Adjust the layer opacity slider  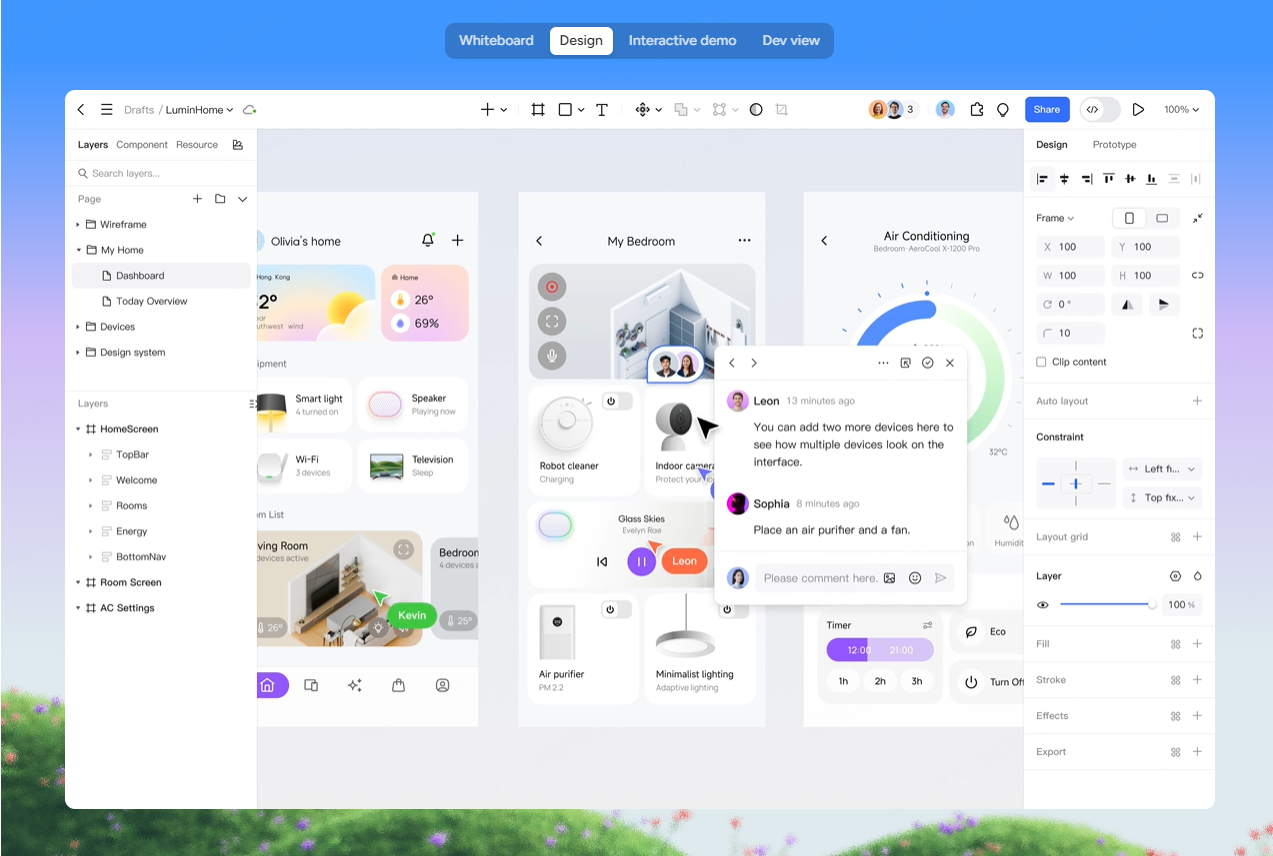click(x=1107, y=604)
